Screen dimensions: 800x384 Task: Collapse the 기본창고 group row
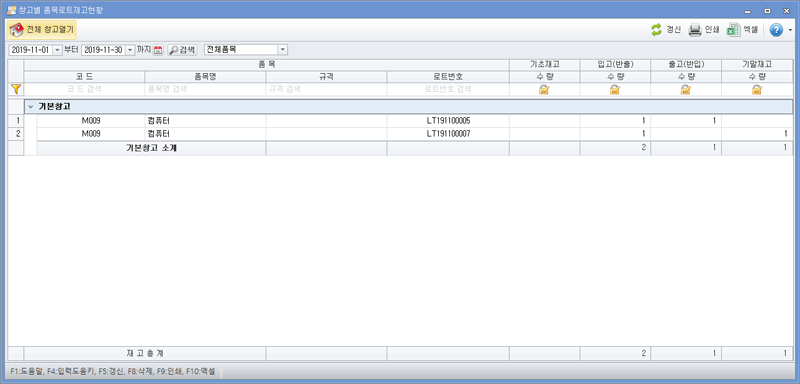(31, 107)
